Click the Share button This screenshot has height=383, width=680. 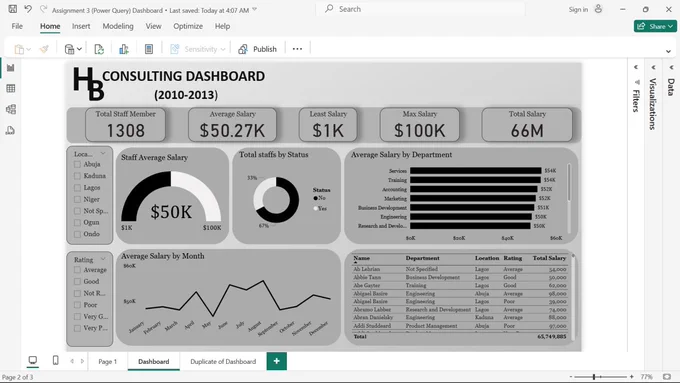pyautogui.click(x=655, y=26)
